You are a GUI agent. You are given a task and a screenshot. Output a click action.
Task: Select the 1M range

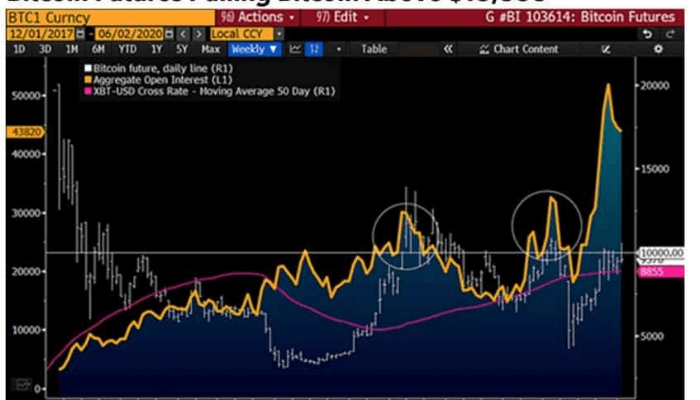[x=71, y=49]
